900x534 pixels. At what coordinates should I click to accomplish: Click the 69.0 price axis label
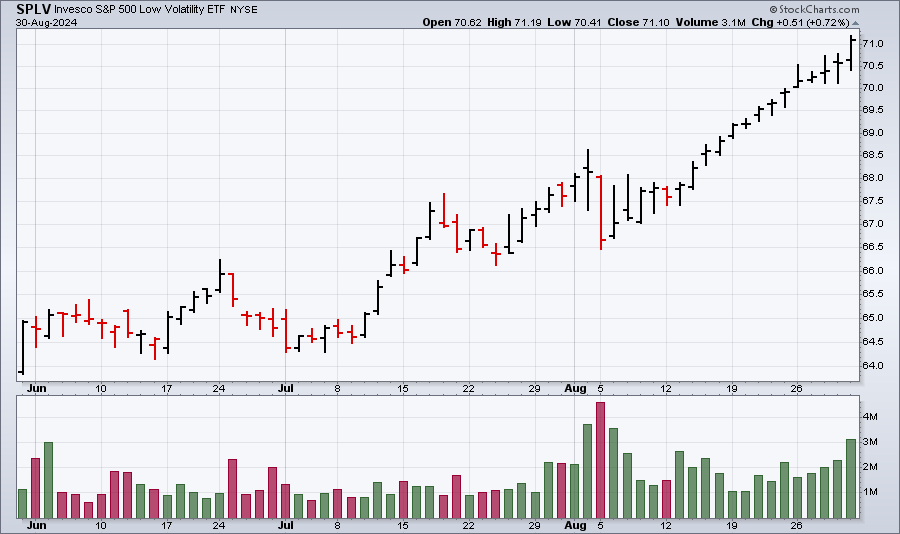(872, 133)
